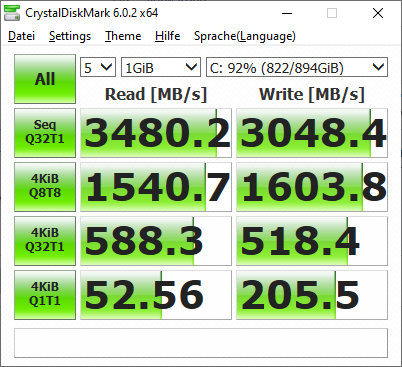The height and width of the screenshot is (367, 402).
Task: Click the Write [MB/s] column header
Action: pos(312,94)
